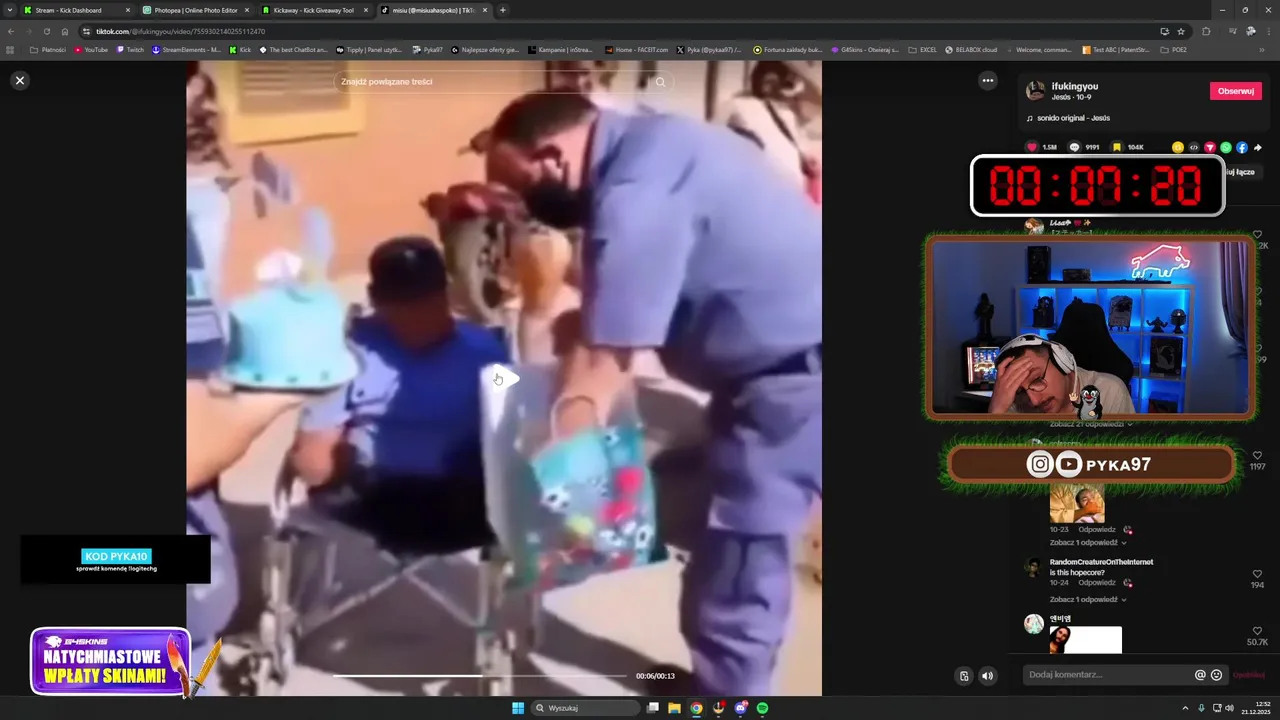
Task: Open RandomCreatureOnTheInternet commenter name
Action: pyautogui.click(x=1101, y=562)
